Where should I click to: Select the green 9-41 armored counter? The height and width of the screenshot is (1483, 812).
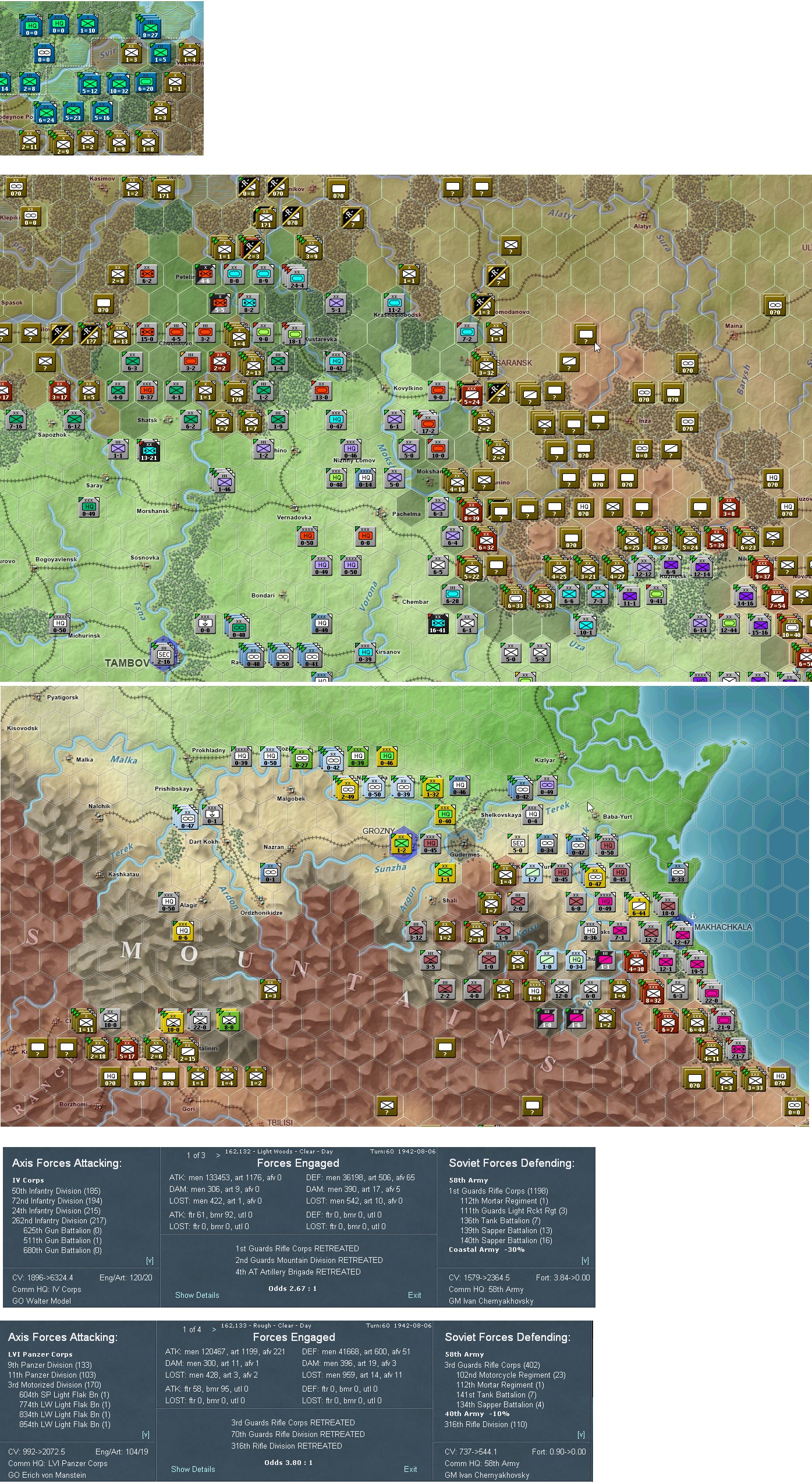(656, 594)
